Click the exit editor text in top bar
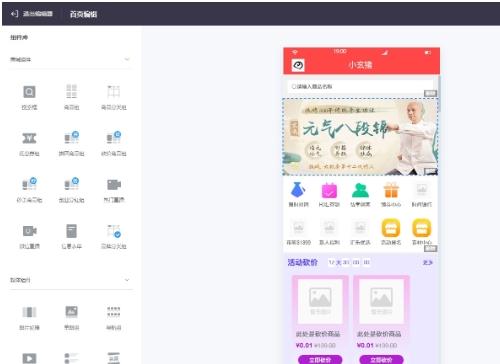Viewport: 500px width, 364px height. pyautogui.click(x=38, y=14)
